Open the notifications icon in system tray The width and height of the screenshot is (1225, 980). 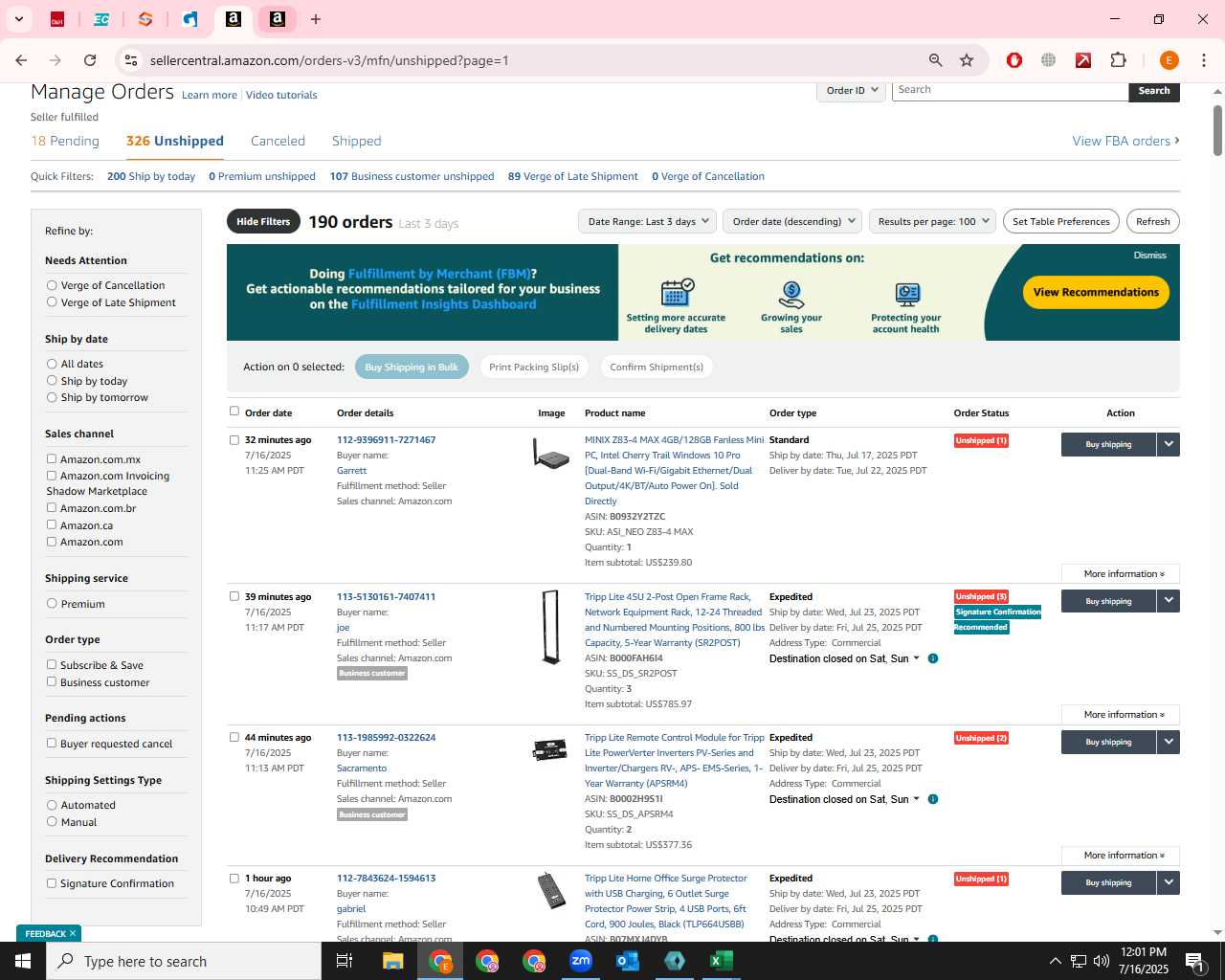pyautogui.click(x=1194, y=961)
